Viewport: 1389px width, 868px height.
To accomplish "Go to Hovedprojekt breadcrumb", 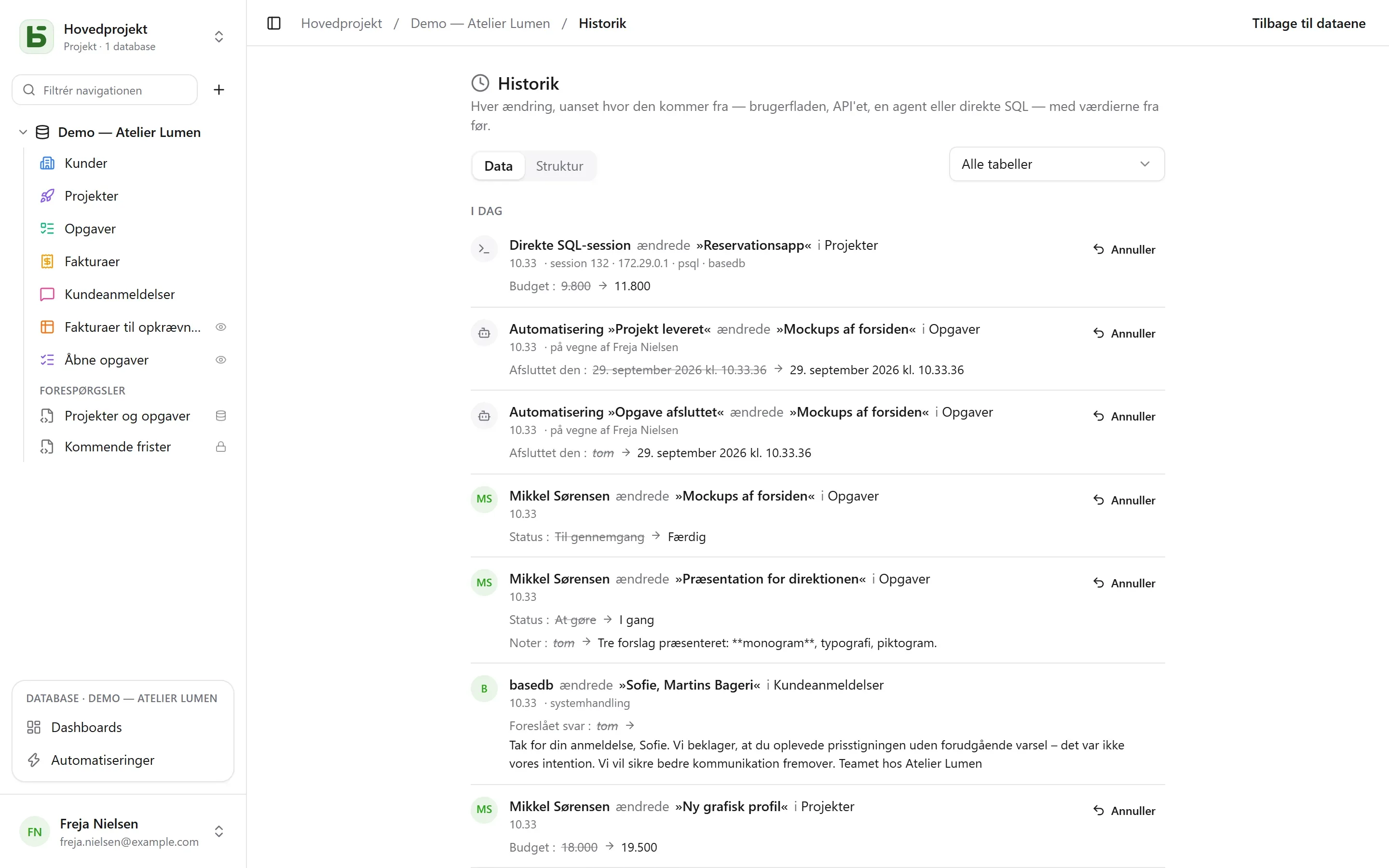I will pyautogui.click(x=341, y=24).
